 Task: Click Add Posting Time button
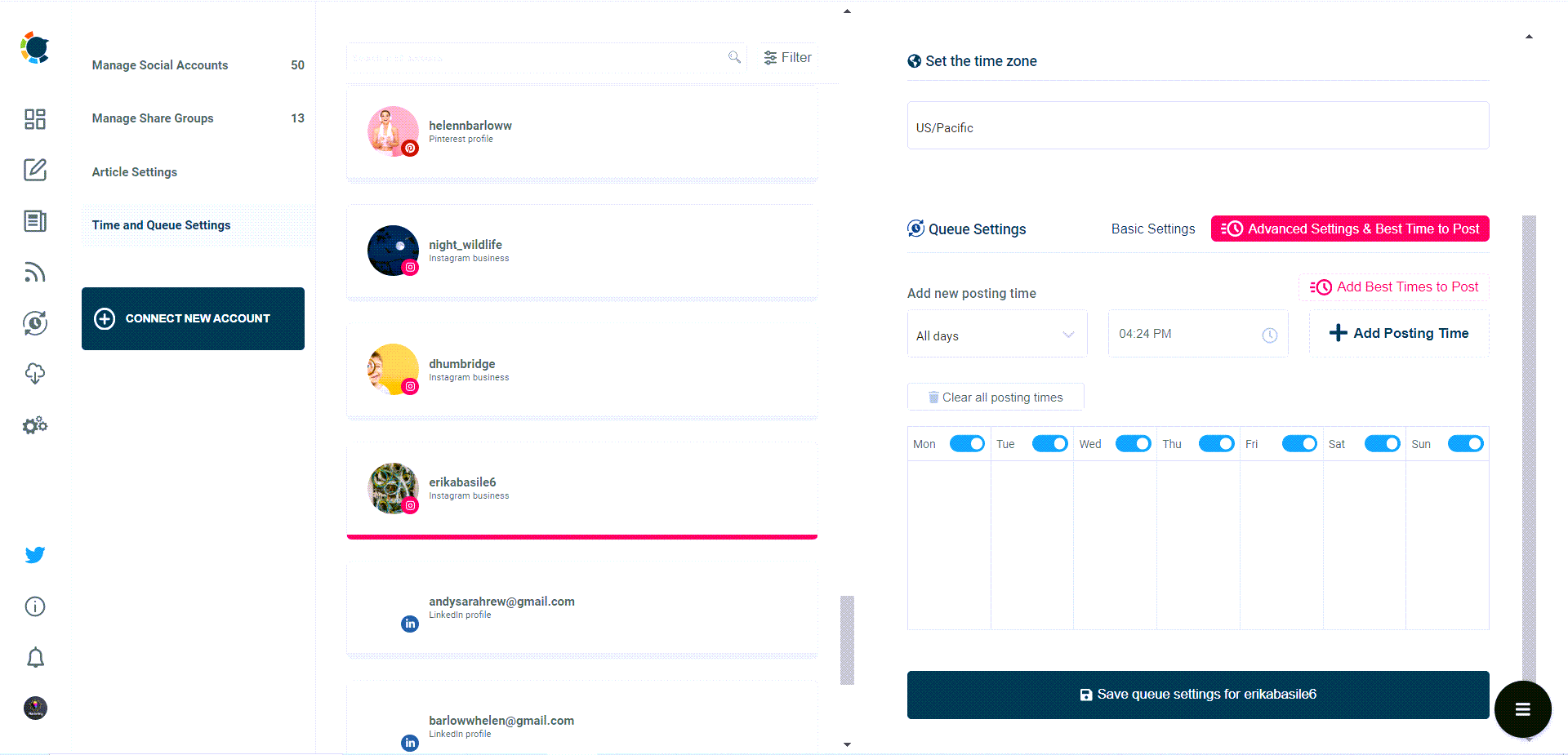pyautogui.click(x=1399, y=333)
